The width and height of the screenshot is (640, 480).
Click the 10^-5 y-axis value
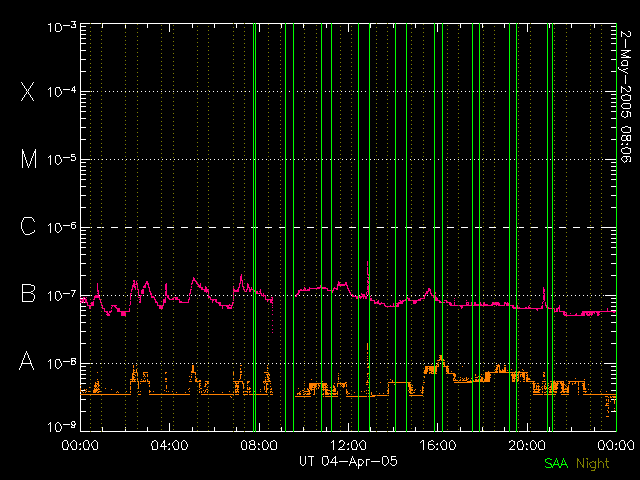(62, 160)
